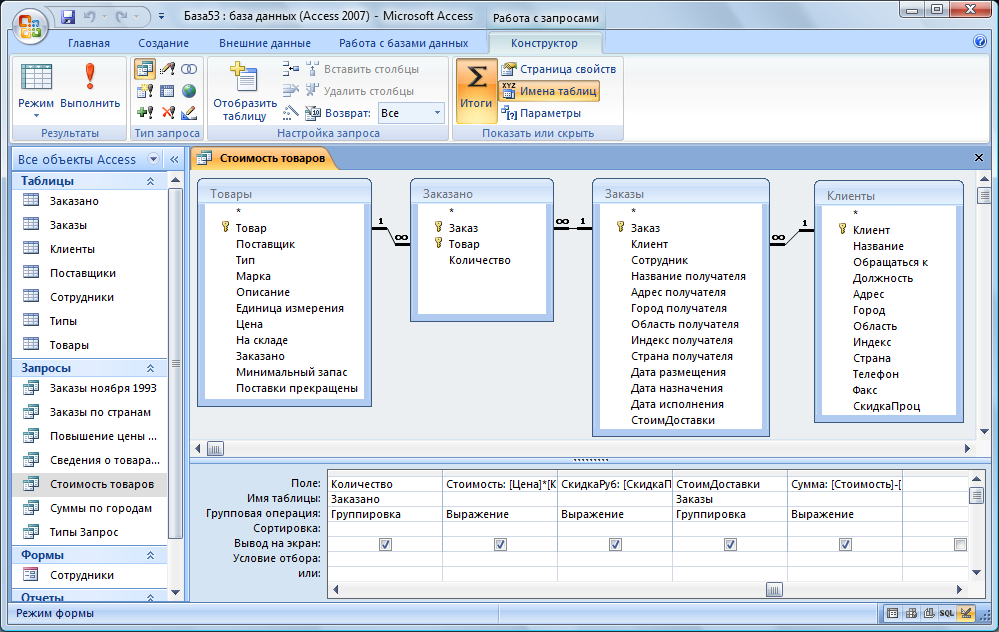The image size is (999, 632).
Task: Uncheck display box for Количество column
Action: [385, 544]
